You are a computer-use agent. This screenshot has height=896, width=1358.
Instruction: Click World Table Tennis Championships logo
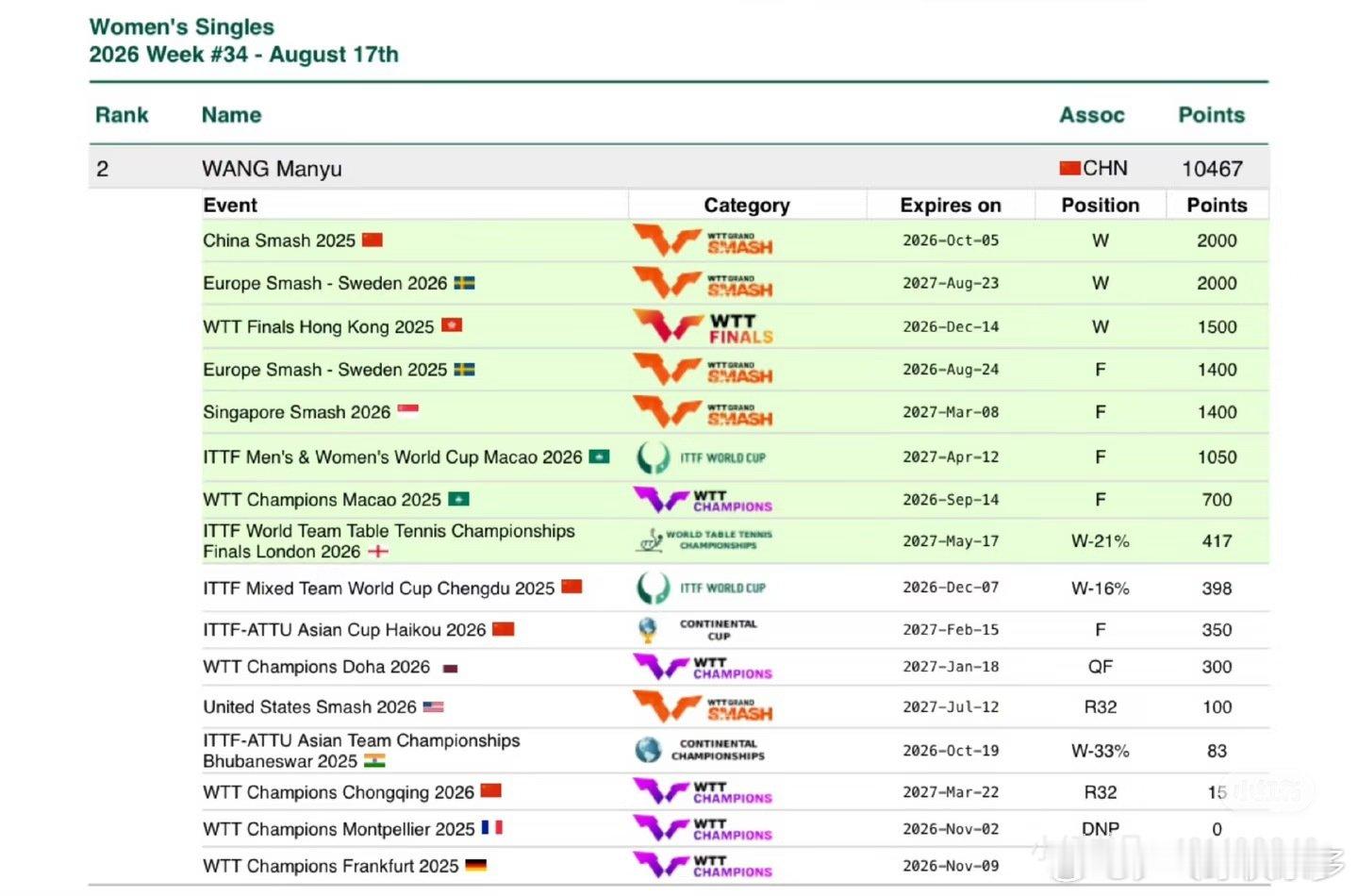click(705, 539)
